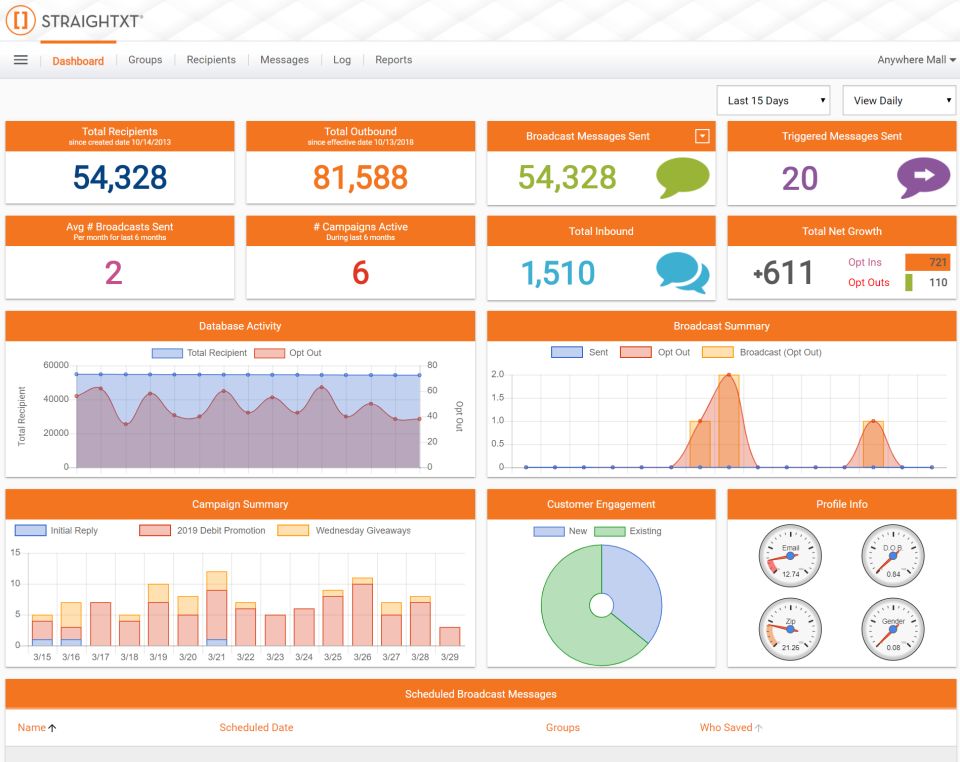Click the Gender profile gauge

[x=892, y=629]
